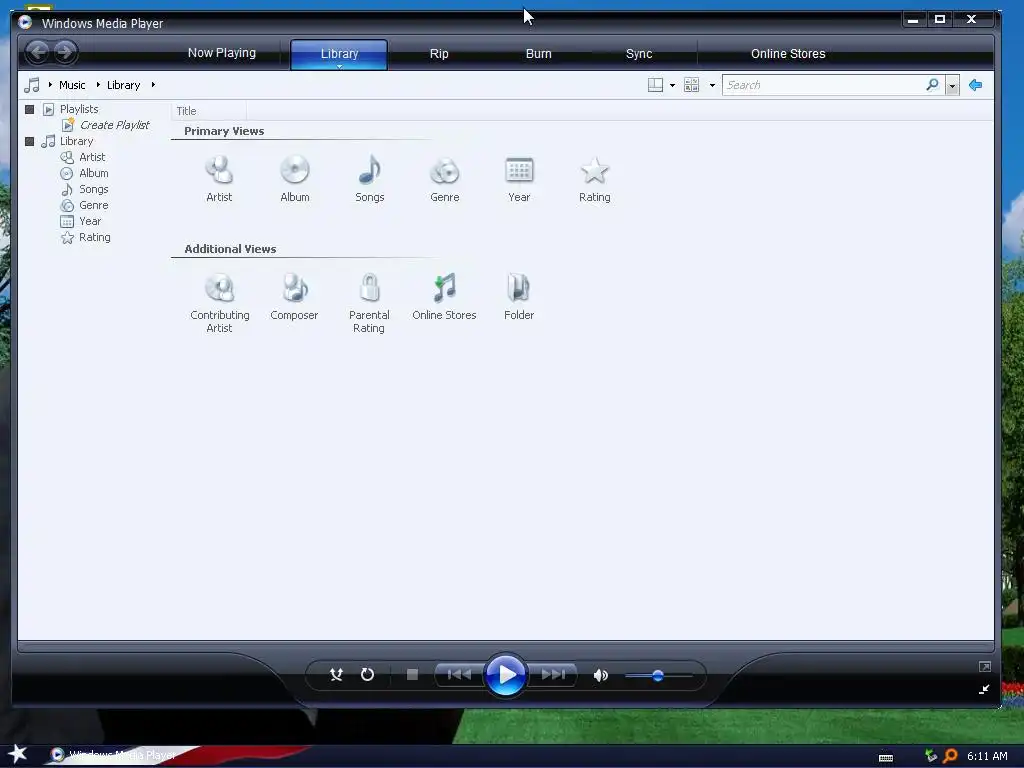Viewport: 1024px width, 768px height.
Task: Open the Layout Options dropdown arrow
Action: 673,86
